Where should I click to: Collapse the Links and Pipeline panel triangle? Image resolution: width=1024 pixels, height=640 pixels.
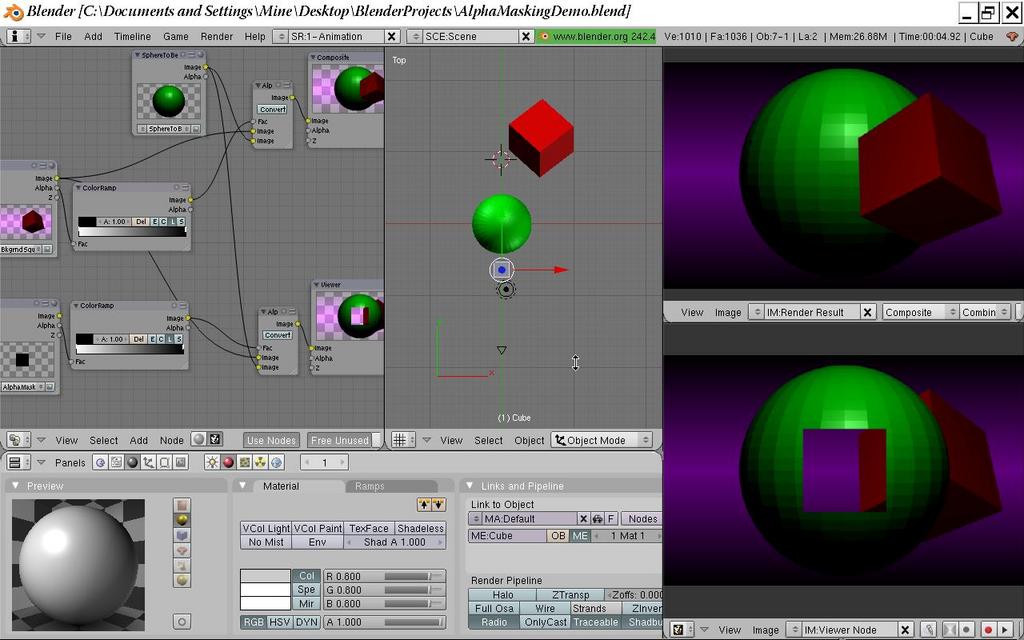(470, 486)
